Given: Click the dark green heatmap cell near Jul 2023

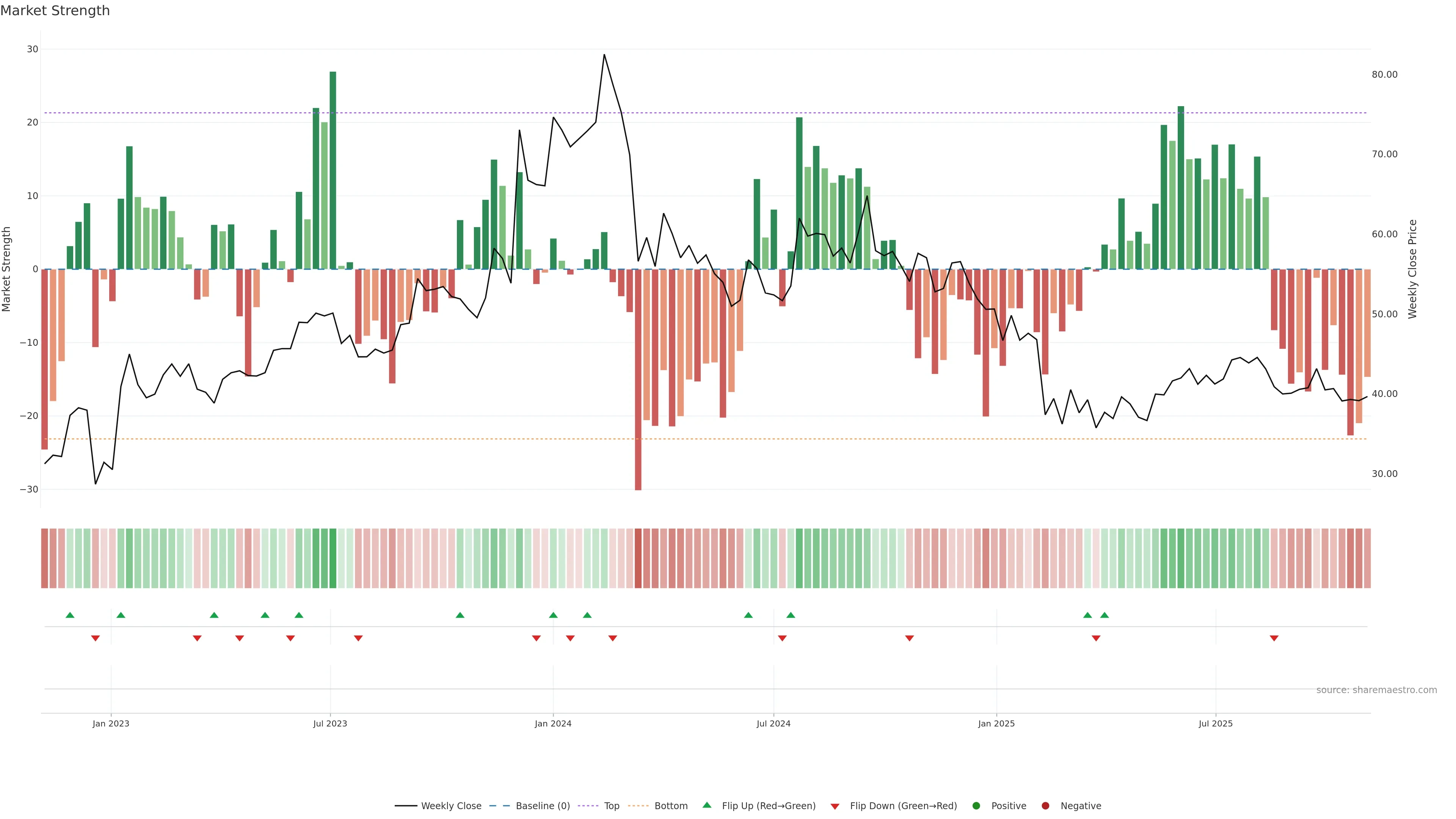Looking at the screenshot, I should (x=333, y=558).
